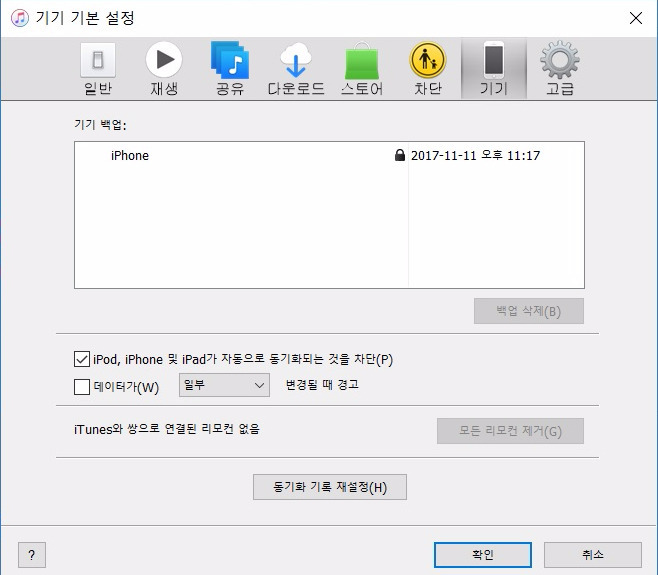658x575 pixels.
Task: Open the 고급 (Advanced) preferences tab
Action: click(x=560, y=69)
